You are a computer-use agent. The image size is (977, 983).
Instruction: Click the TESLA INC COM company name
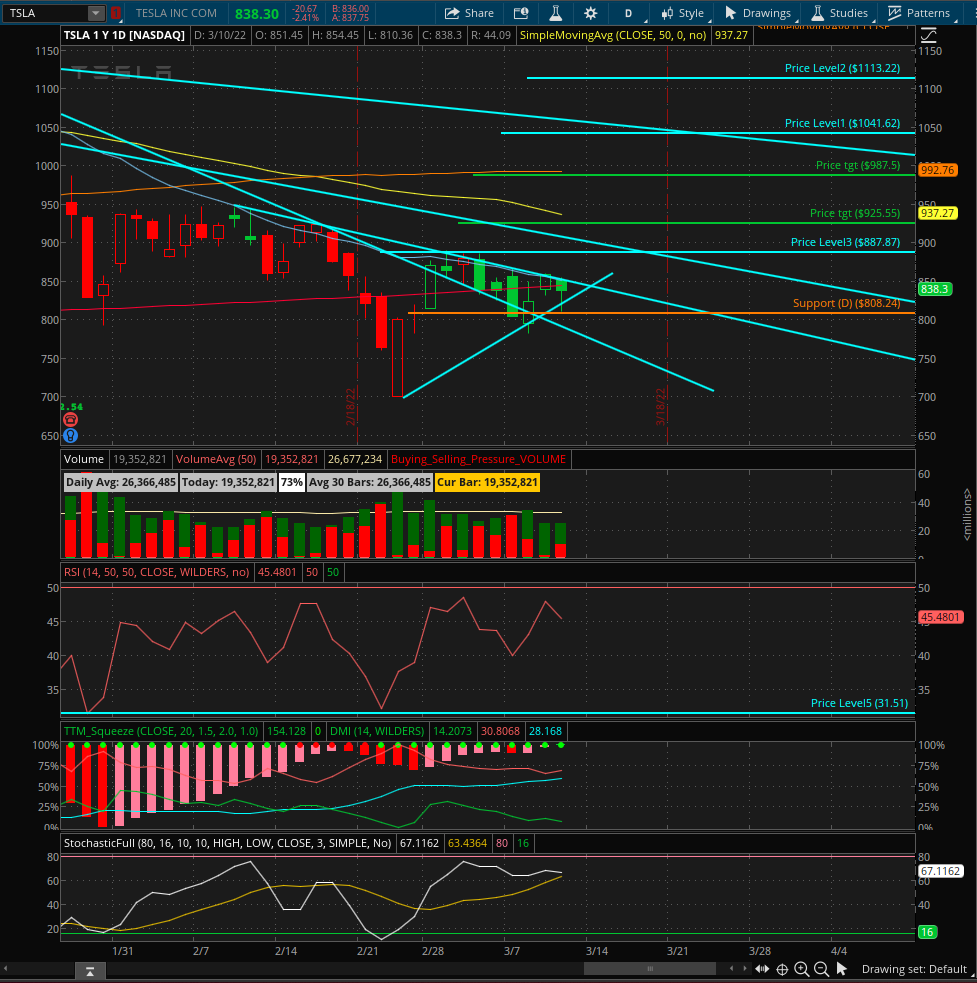pyautogui.click(x=176, y=13)
